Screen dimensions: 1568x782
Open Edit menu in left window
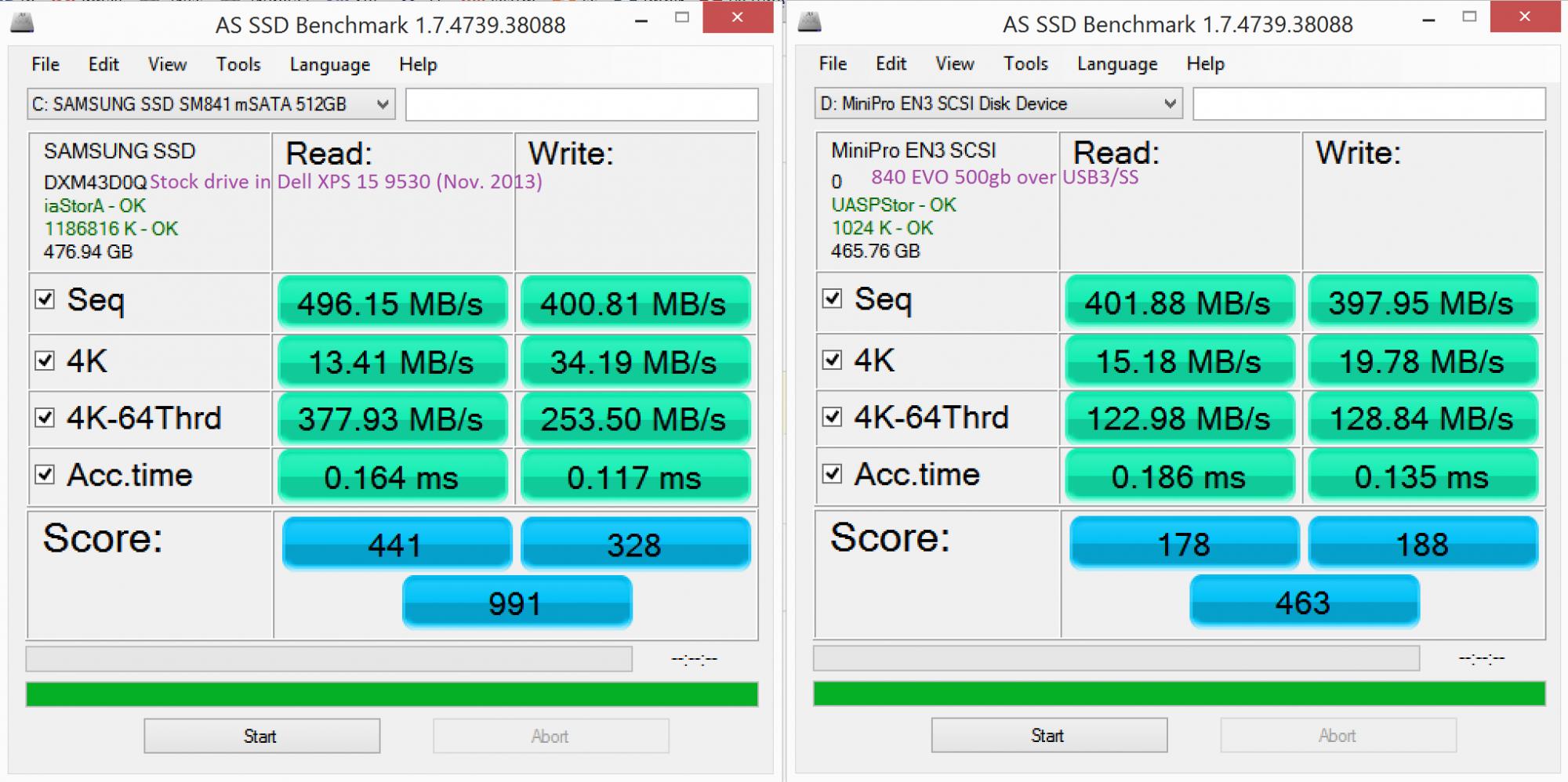[x=103, y=64]
